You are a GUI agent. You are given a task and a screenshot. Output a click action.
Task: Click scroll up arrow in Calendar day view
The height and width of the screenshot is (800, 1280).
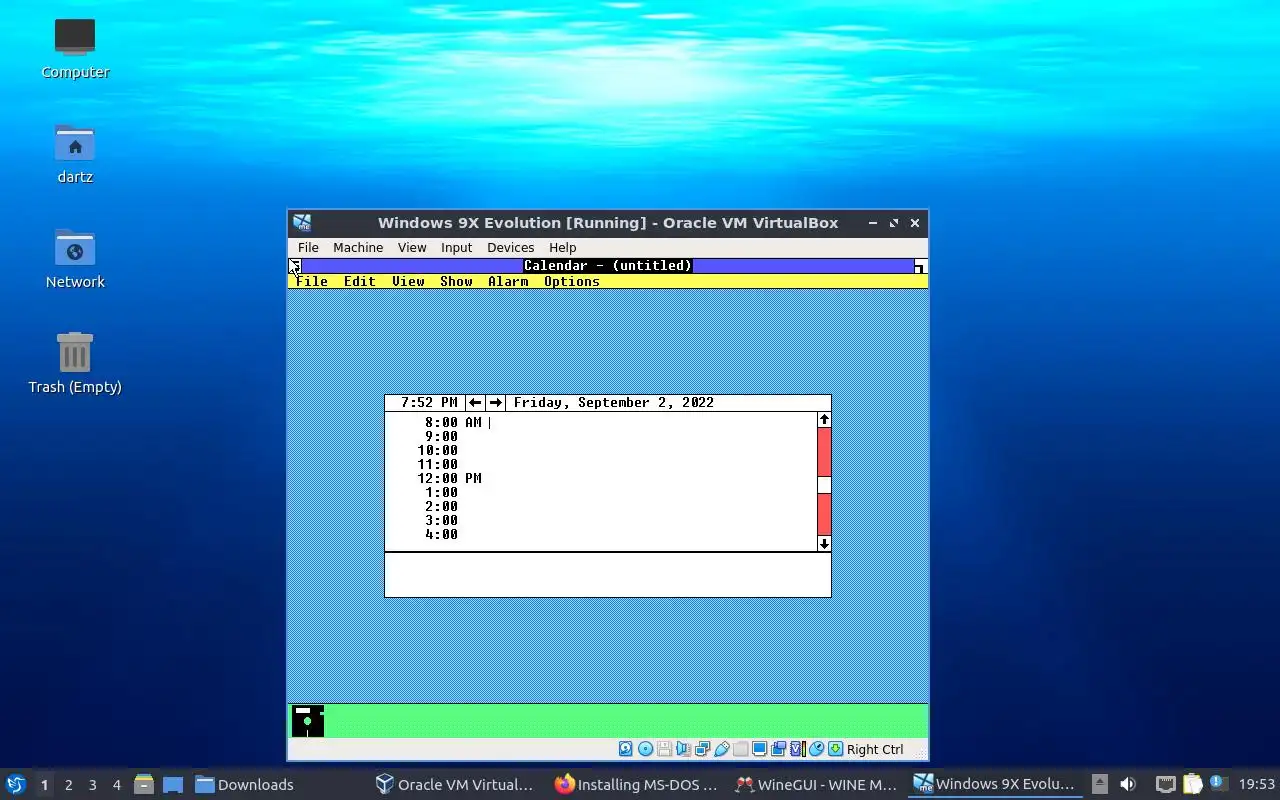click(824, 420)
